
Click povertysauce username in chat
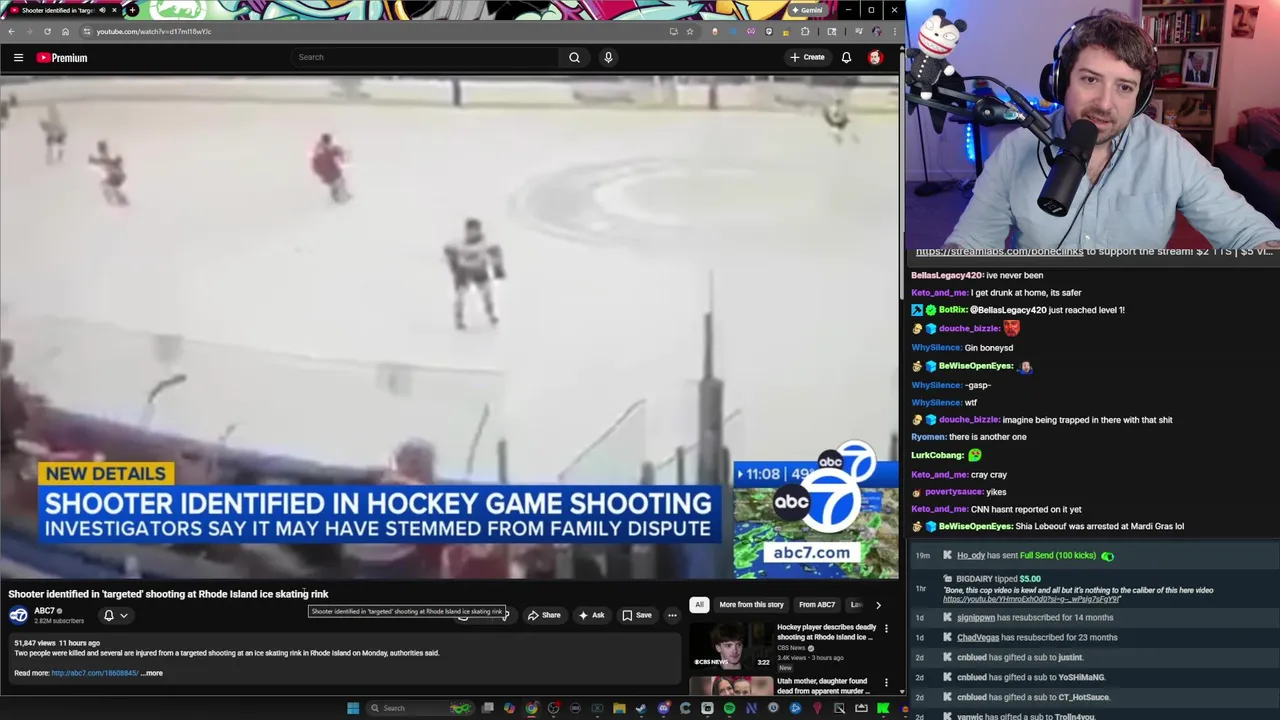(x=951, y=492)
